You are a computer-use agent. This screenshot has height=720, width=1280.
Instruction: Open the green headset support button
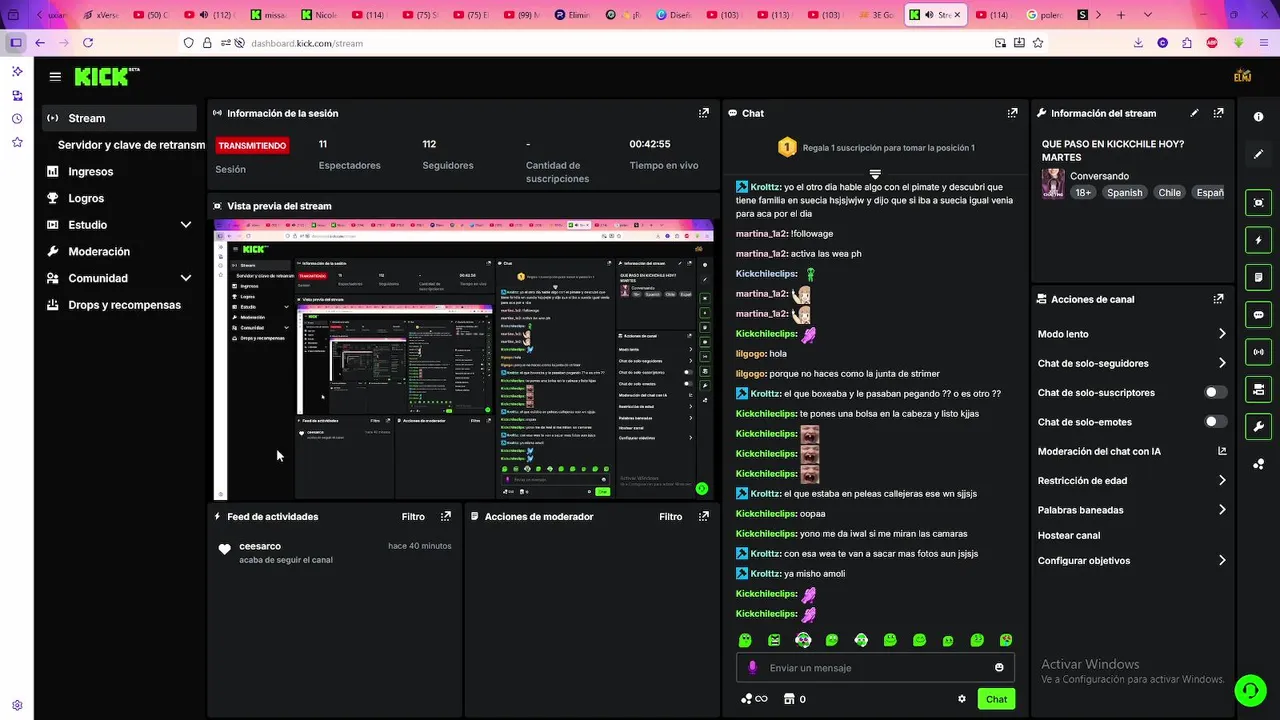[1249, 690]
